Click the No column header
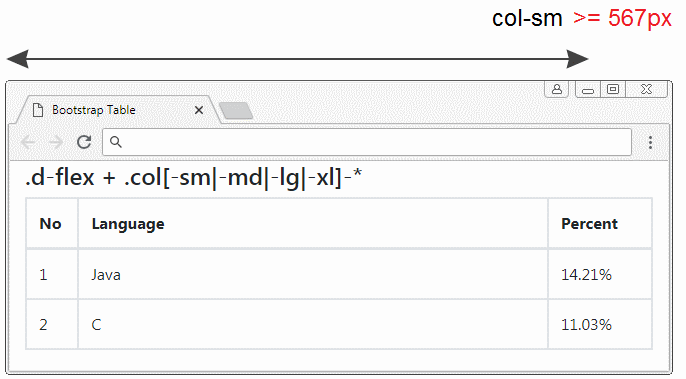The image size is (686, 379). 52,224
